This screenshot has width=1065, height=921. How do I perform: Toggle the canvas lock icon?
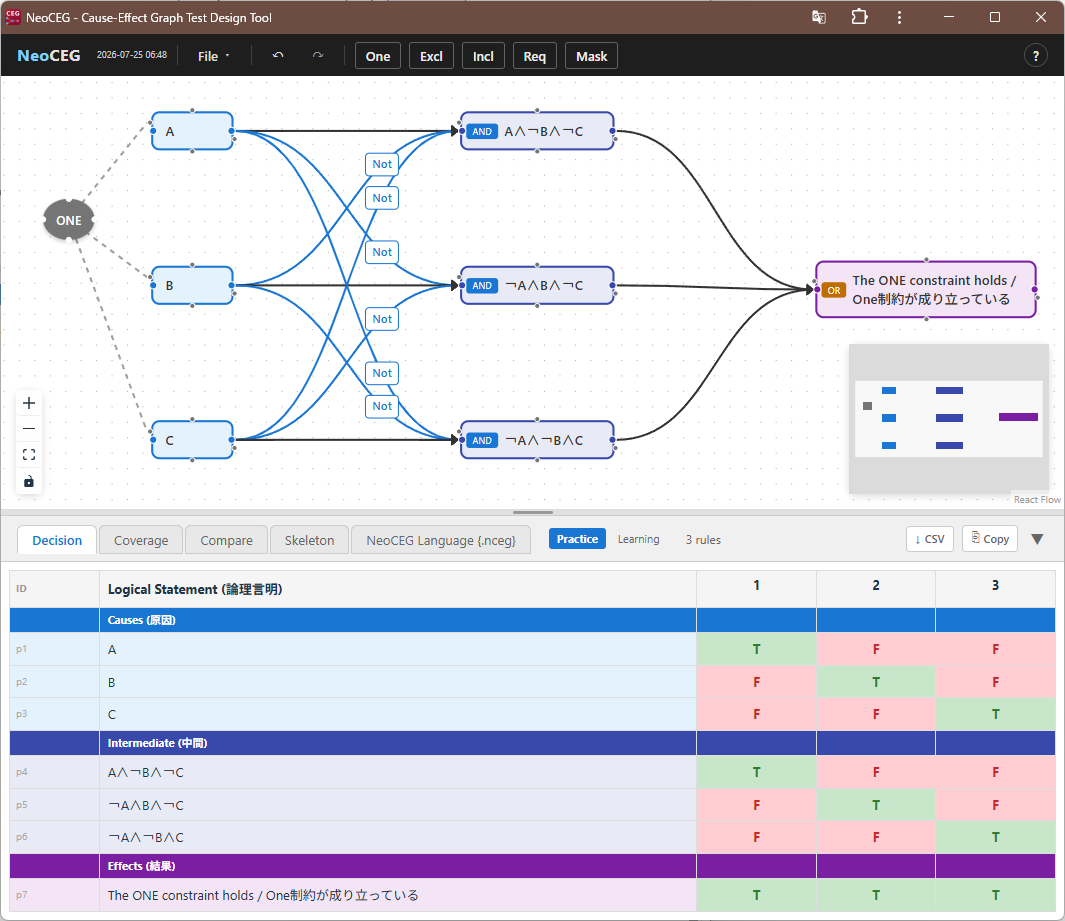pos(29,482)
